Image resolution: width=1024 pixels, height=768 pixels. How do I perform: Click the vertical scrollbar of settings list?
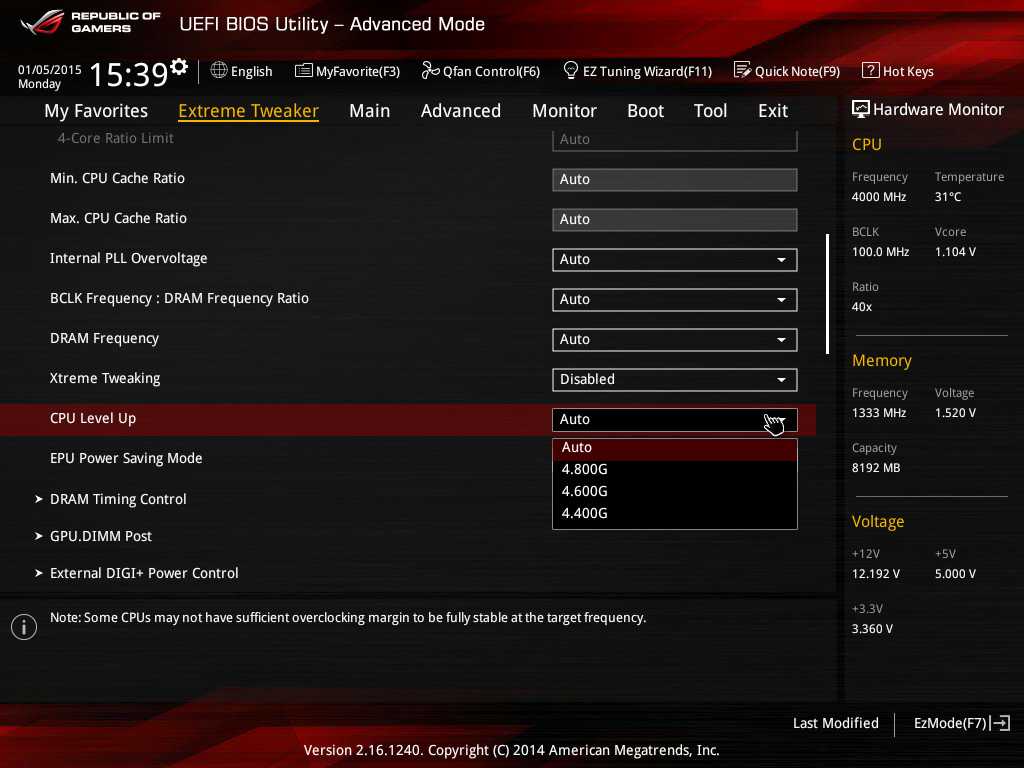click(827, 294)
